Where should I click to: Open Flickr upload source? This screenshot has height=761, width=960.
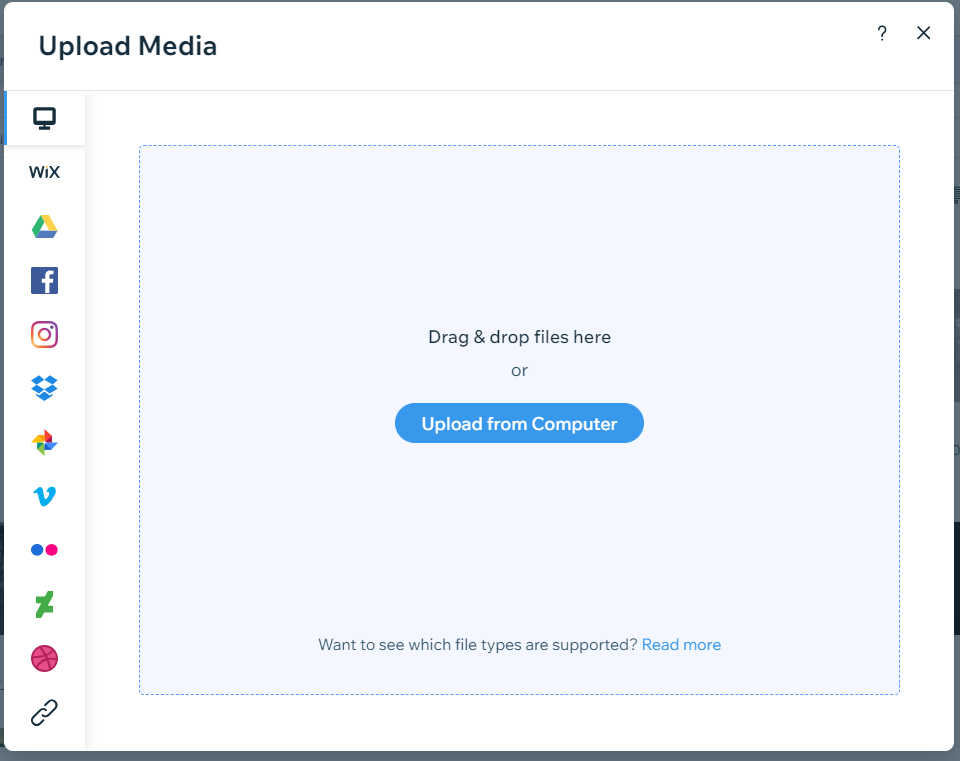(x=45, y=550)
